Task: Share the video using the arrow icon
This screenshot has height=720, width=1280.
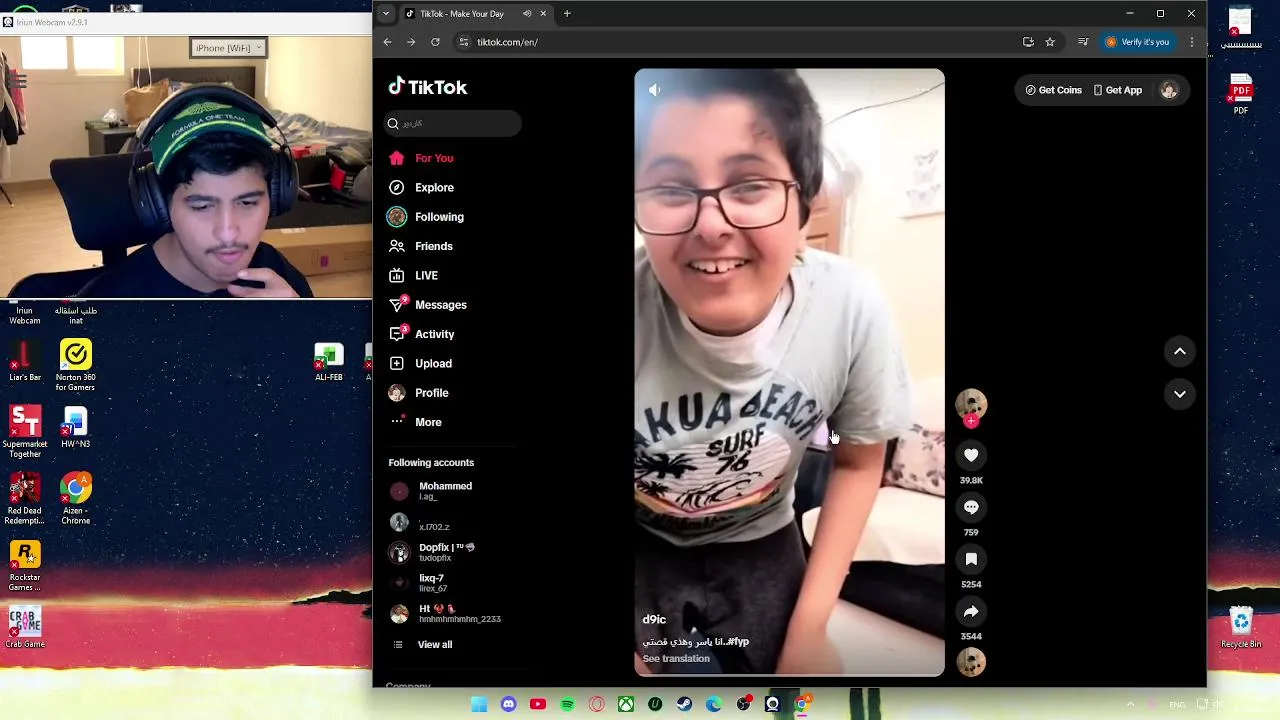Action: click(971, 611)
